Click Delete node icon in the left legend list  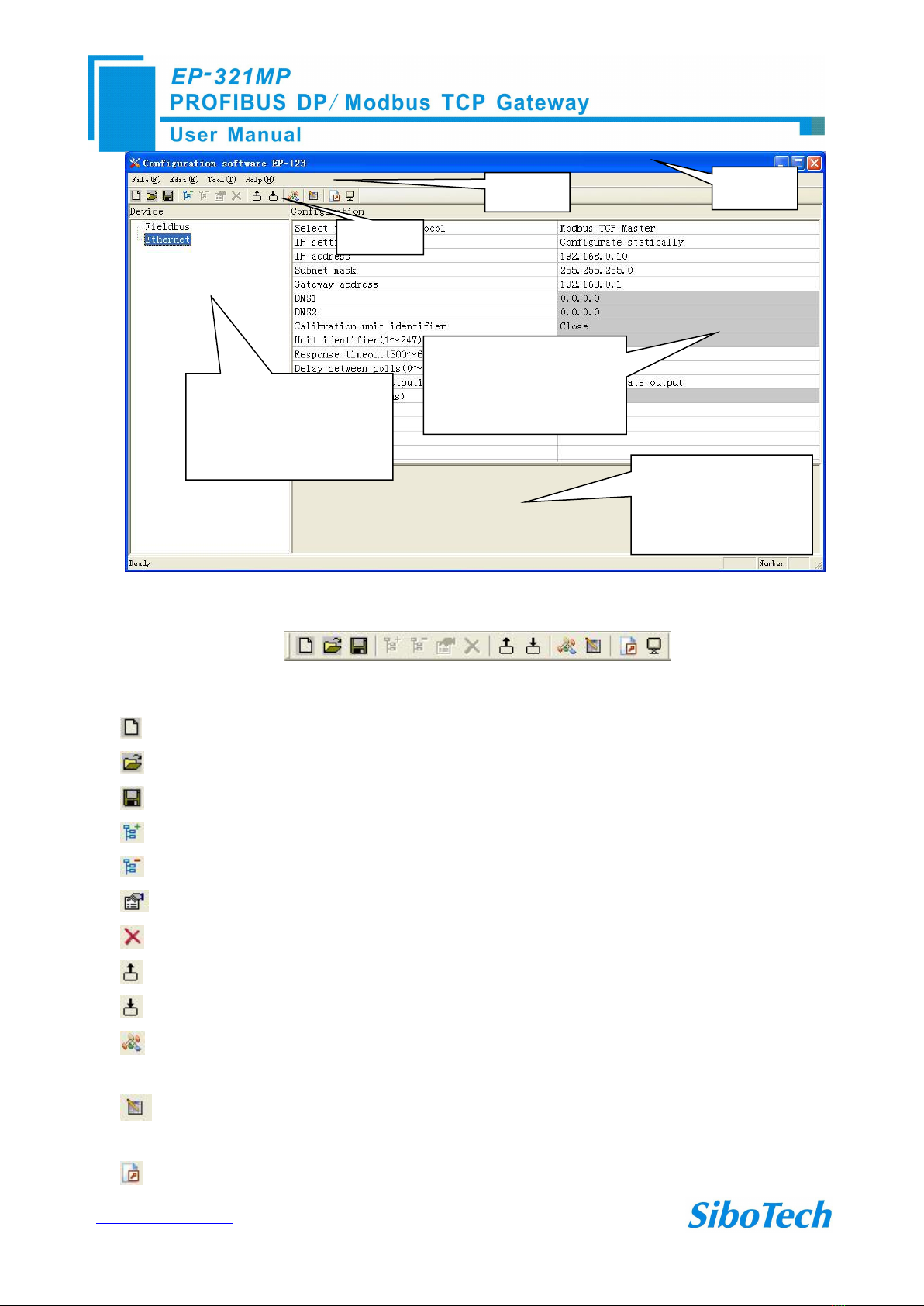point(132,867)
